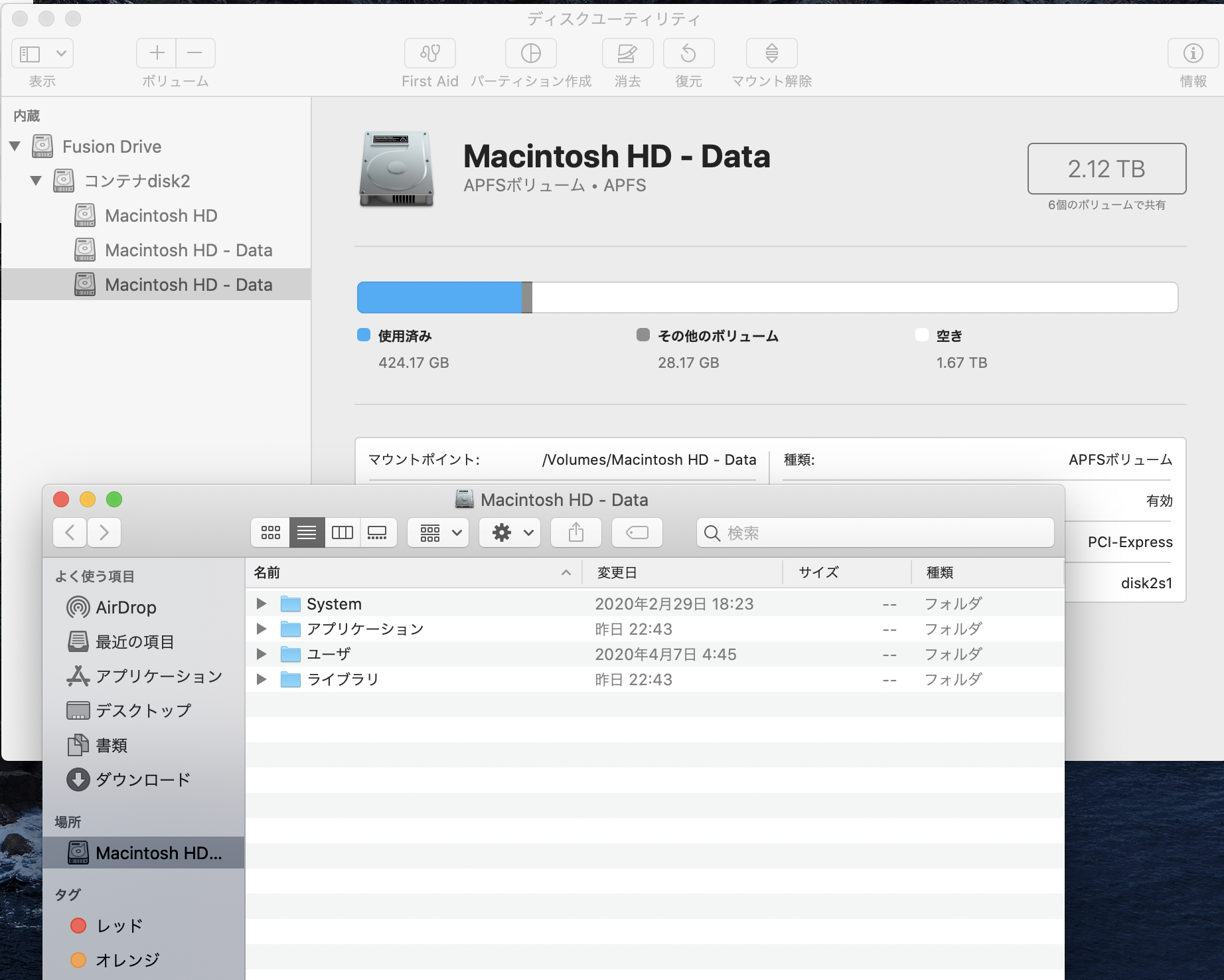Open the info (情報) panel icon
The width and height of the screenshot is (1224, 980).
[1193, 53]
